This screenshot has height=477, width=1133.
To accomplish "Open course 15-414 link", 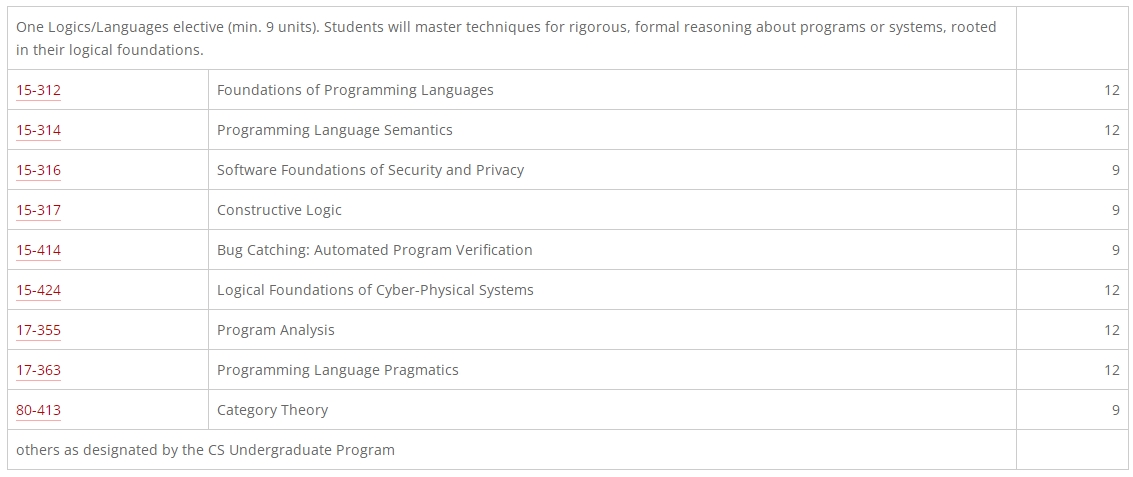I will 38,250.
